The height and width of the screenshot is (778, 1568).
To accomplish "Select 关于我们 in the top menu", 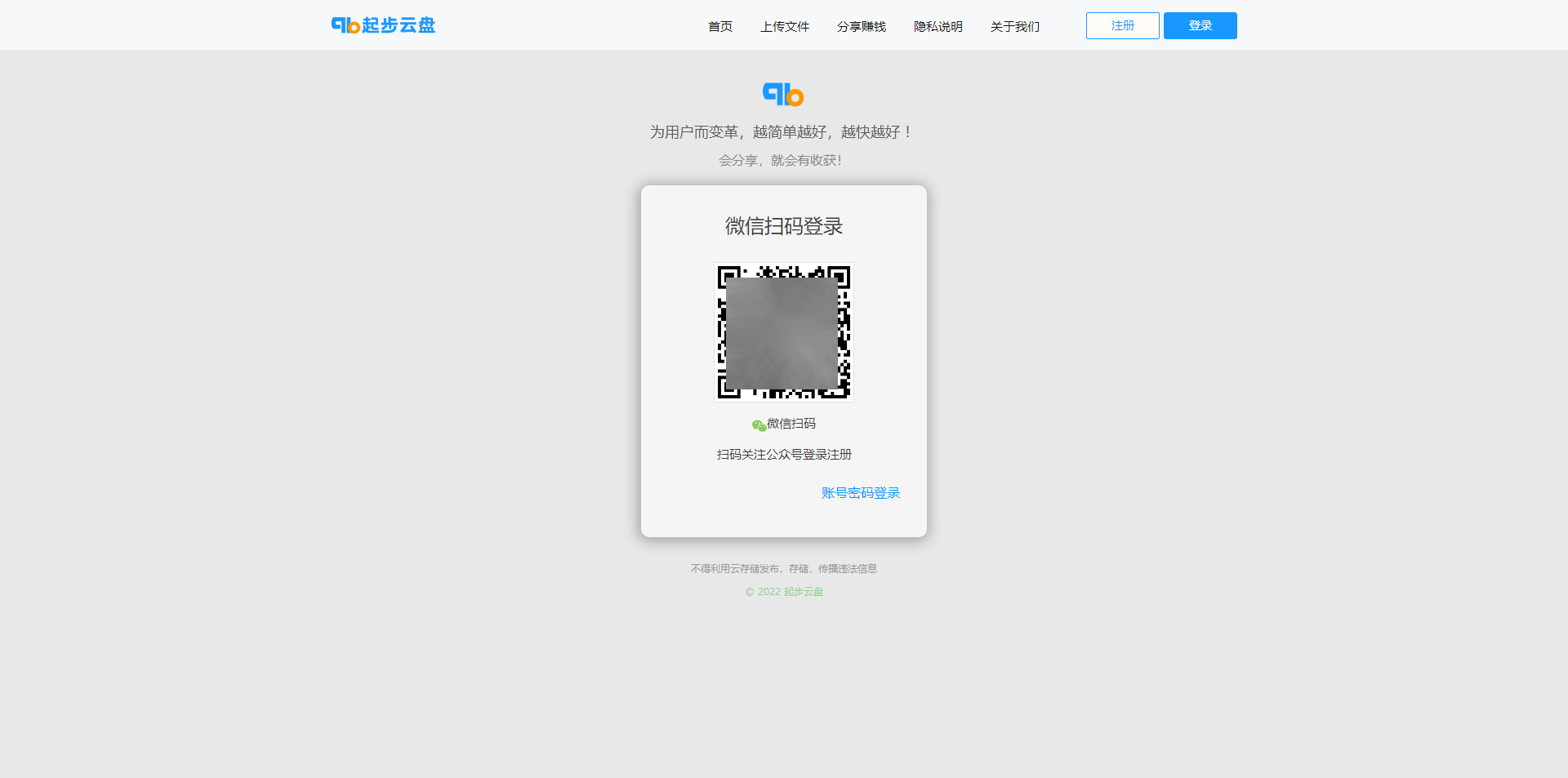I will point(1015,26).
